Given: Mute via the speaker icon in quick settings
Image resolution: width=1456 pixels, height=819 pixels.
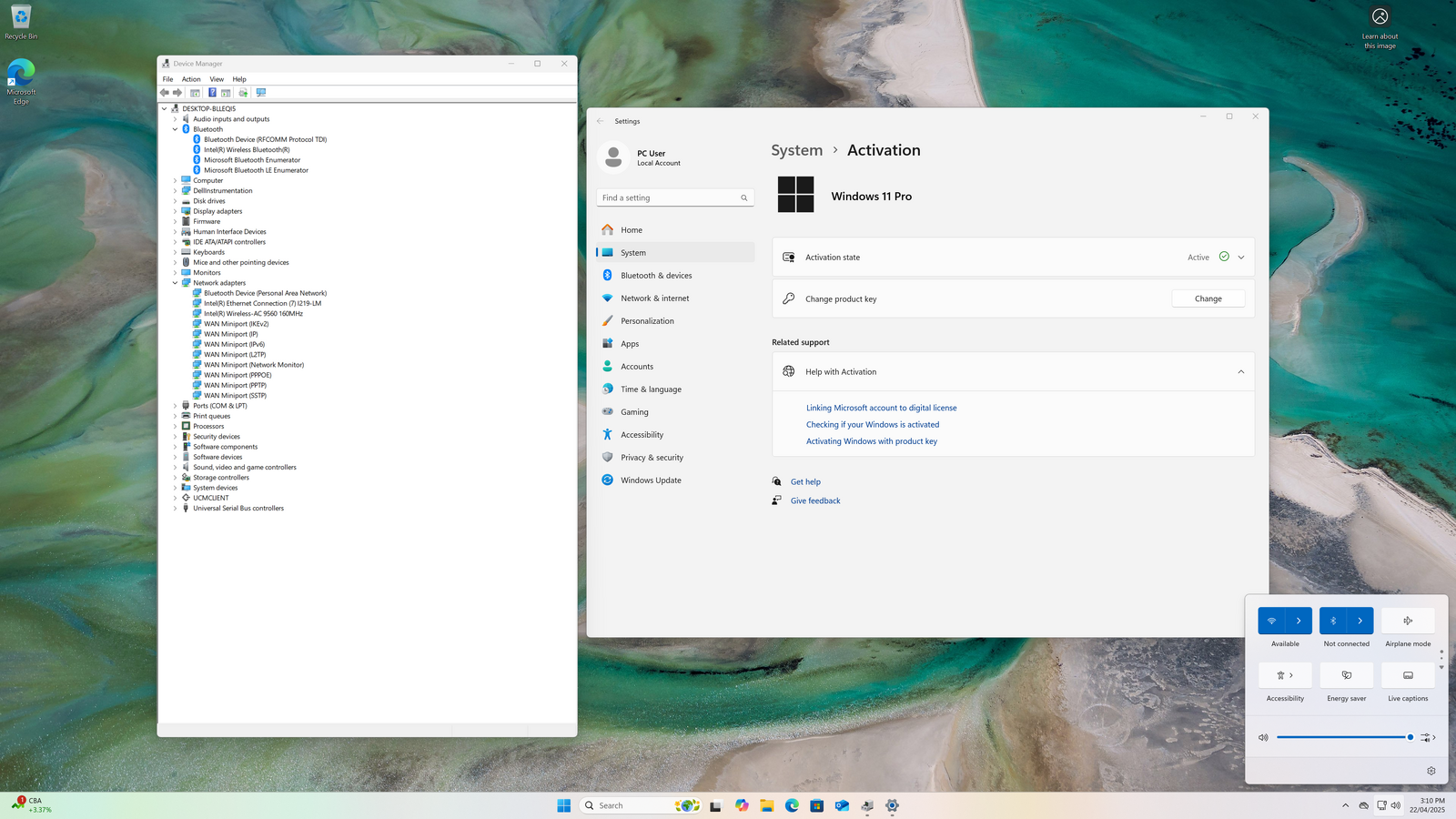Looking at the screenshot, I should coord(1263,738).
